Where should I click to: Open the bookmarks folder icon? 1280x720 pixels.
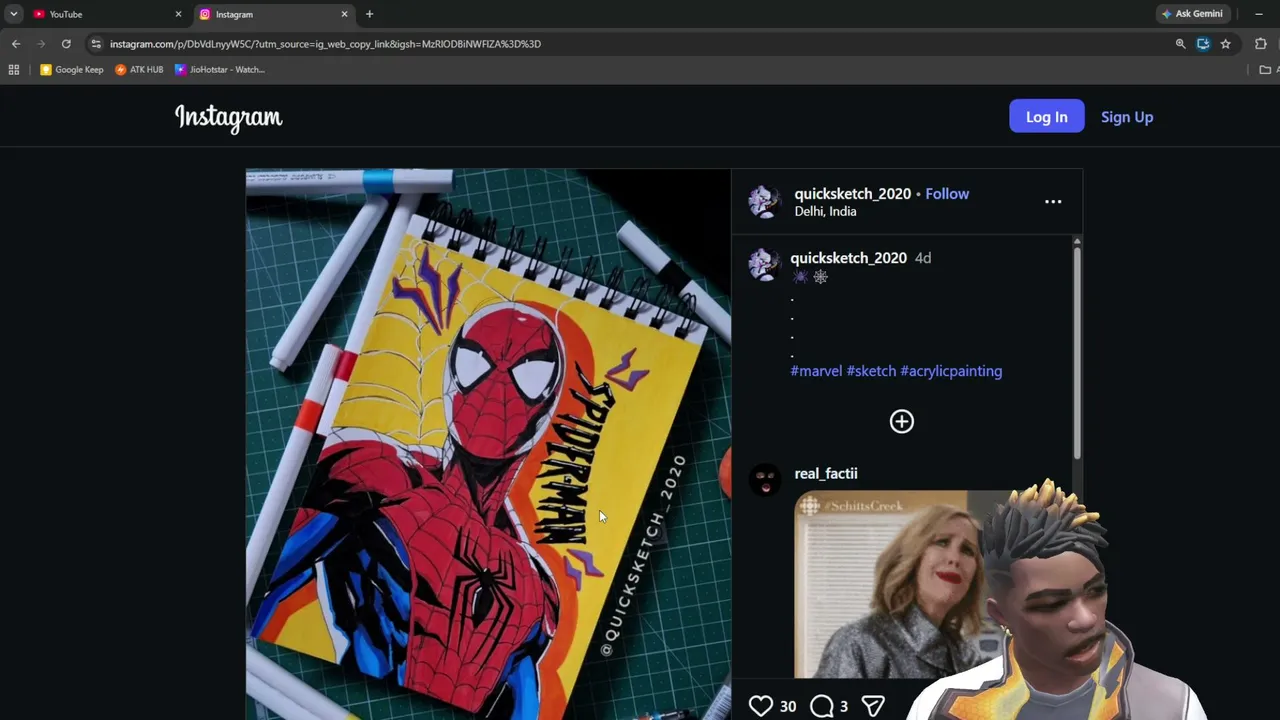pos(1265,70)
